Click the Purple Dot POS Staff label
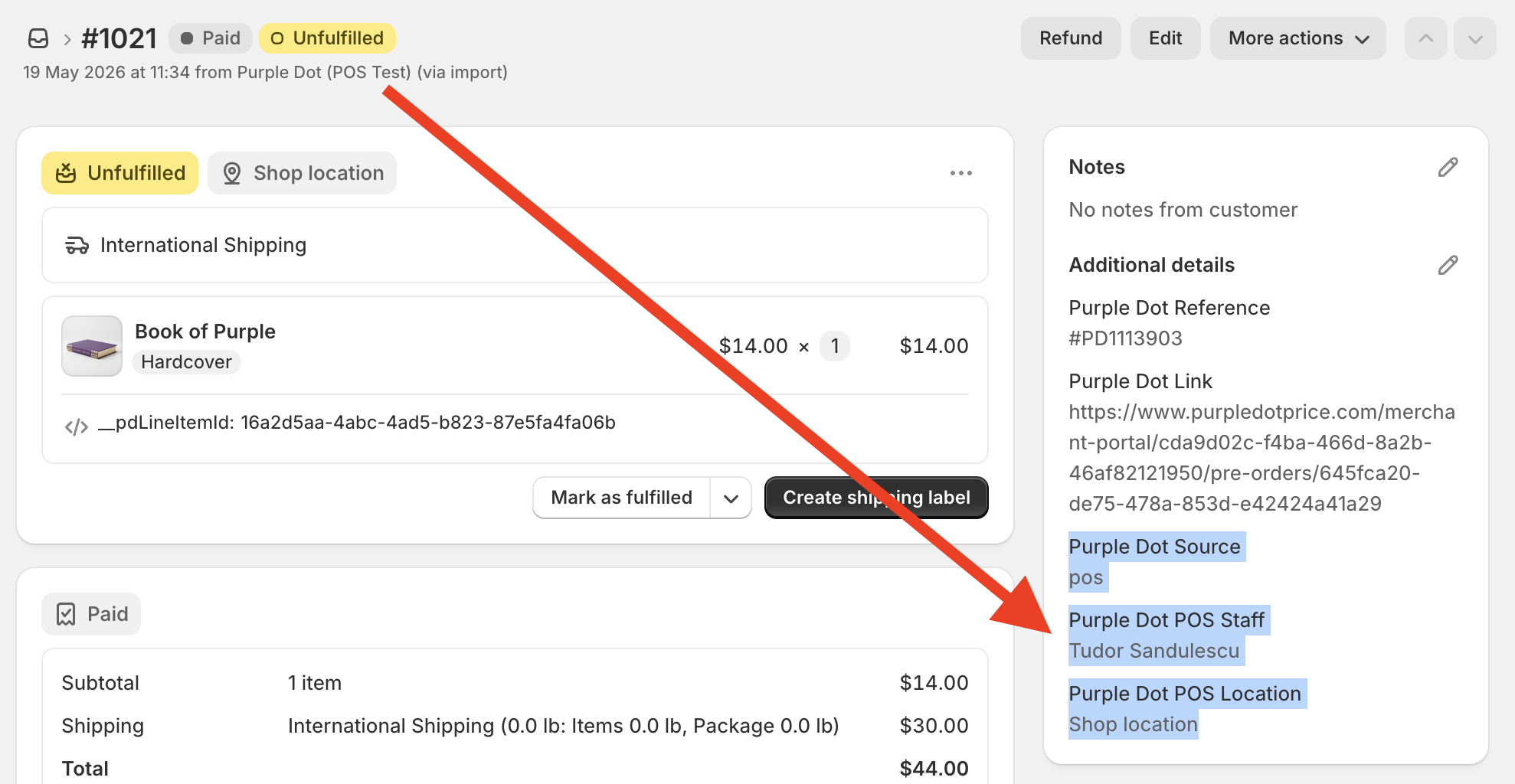 coord(1167,620)
